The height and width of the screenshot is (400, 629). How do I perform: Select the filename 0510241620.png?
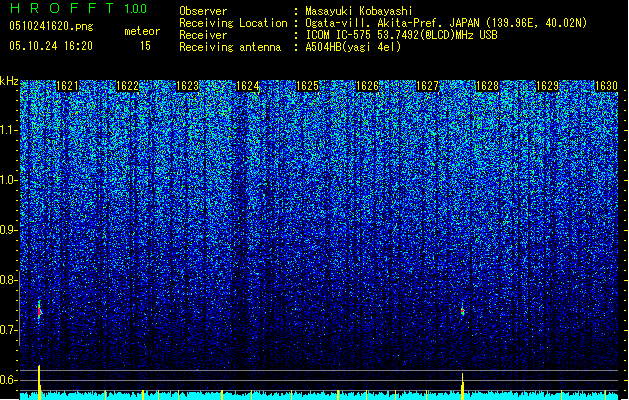click(x=51, y=26)
